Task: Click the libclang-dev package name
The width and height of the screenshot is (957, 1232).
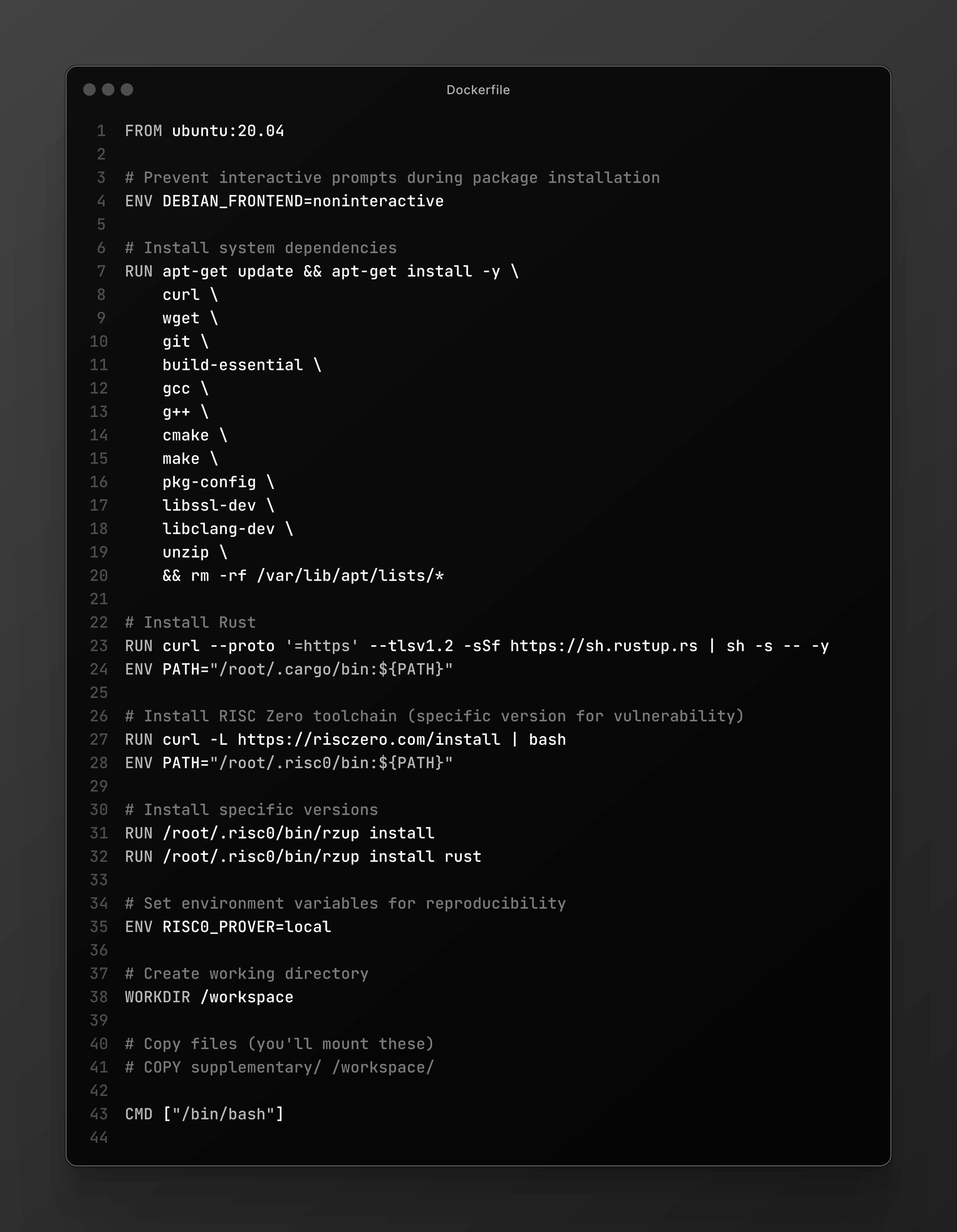Action: pyautogui.click(x=218, y=529)
